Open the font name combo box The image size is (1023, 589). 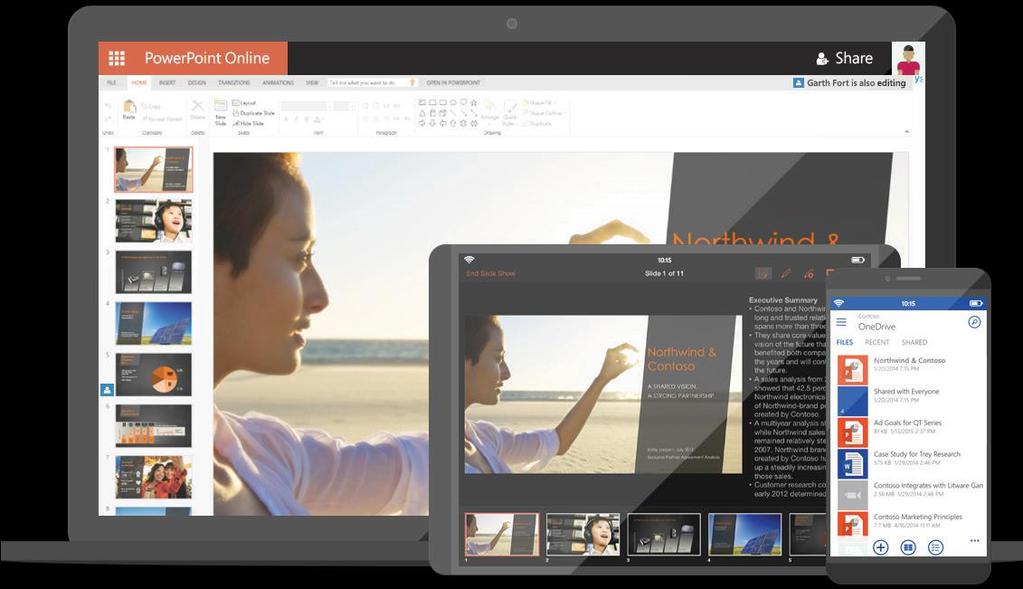307,106
